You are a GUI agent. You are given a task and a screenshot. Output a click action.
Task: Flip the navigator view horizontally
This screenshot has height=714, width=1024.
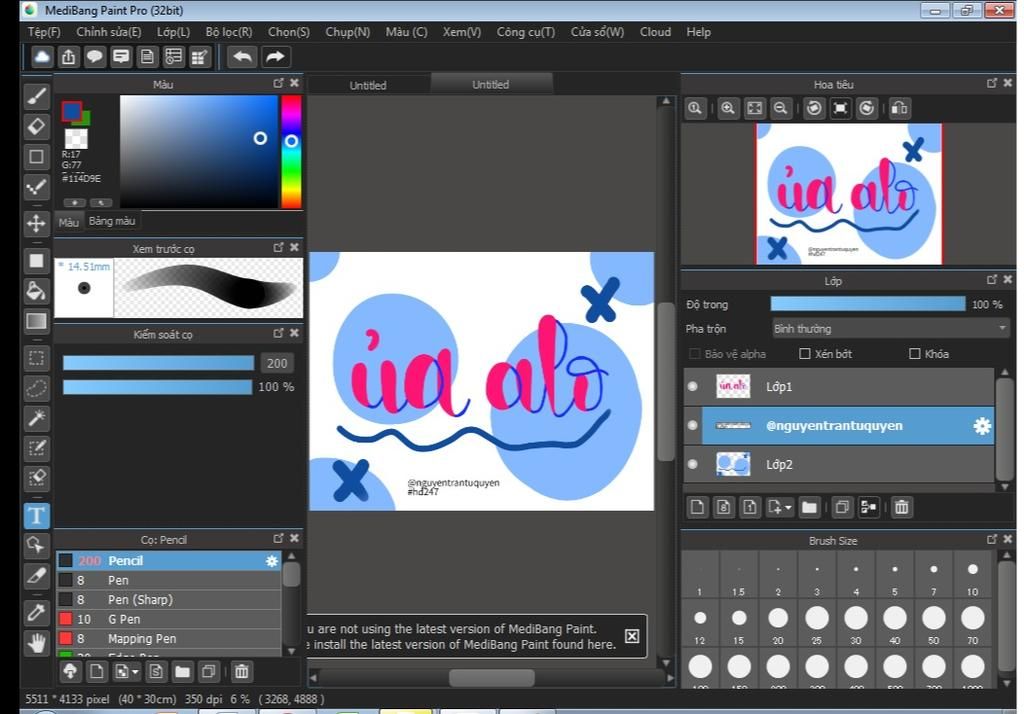pyautogui.click(x=899, y=108)
